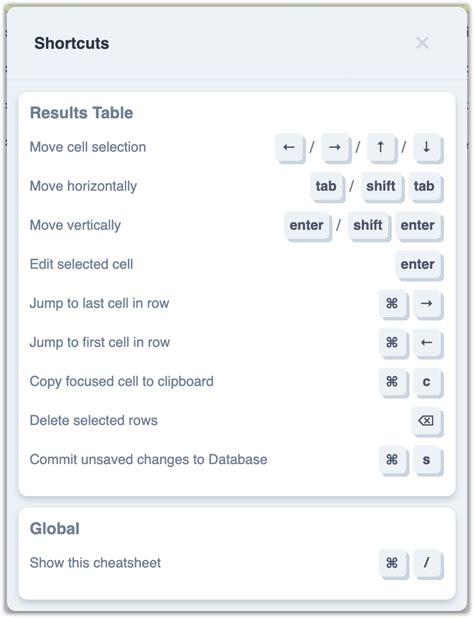Click the command key in Copy focused cell
The width and height of the screenshot is (474, 618).
click(x=392, y=382)
